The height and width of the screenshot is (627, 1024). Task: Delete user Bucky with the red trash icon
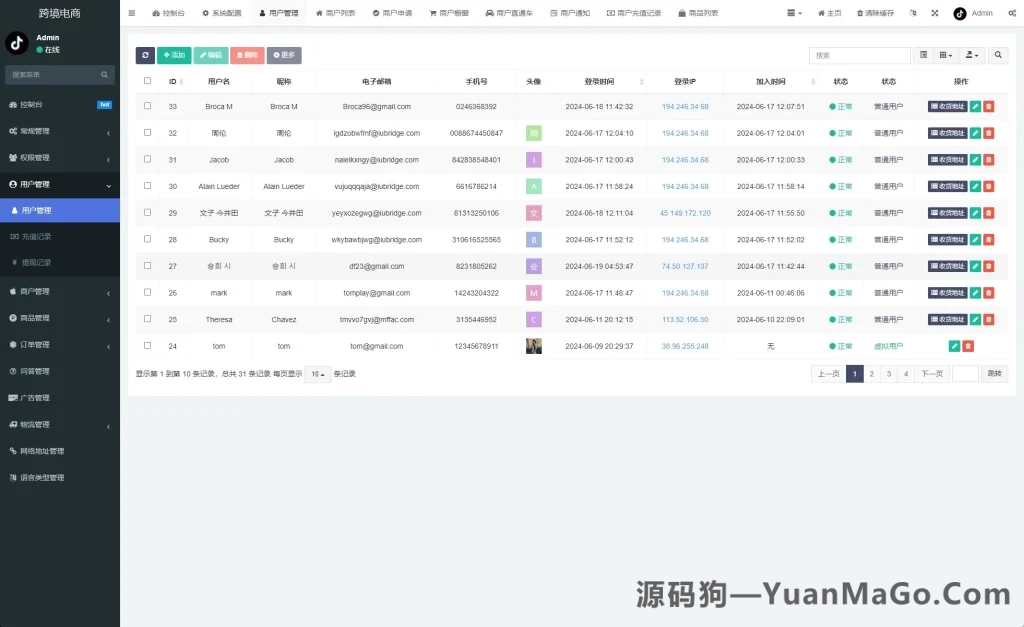988,239
